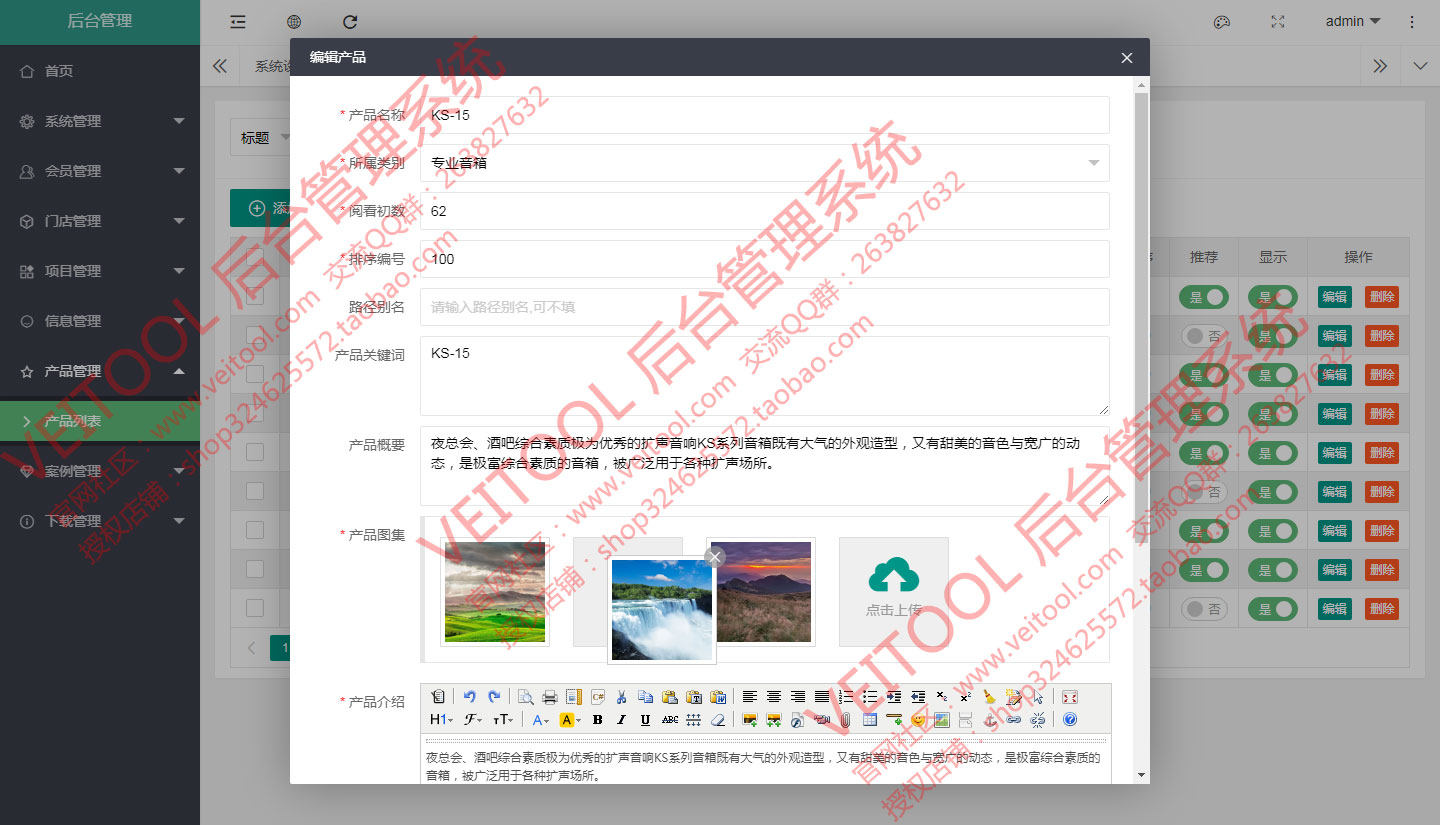The image size is (1440, 825).
Task: Toggle the editor fullscreen icon
Action: (1070, 697)
